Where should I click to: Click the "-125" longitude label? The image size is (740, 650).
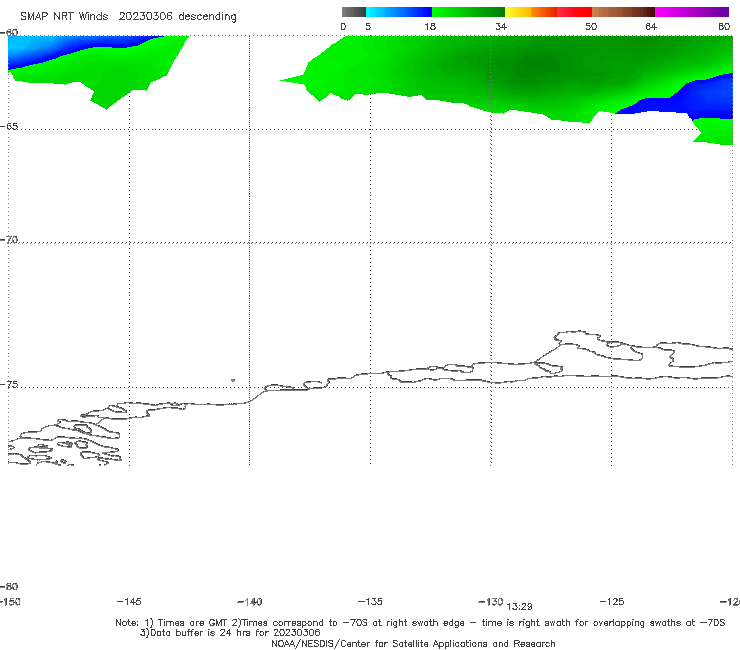pyautogui.click(x=612, y=601)
